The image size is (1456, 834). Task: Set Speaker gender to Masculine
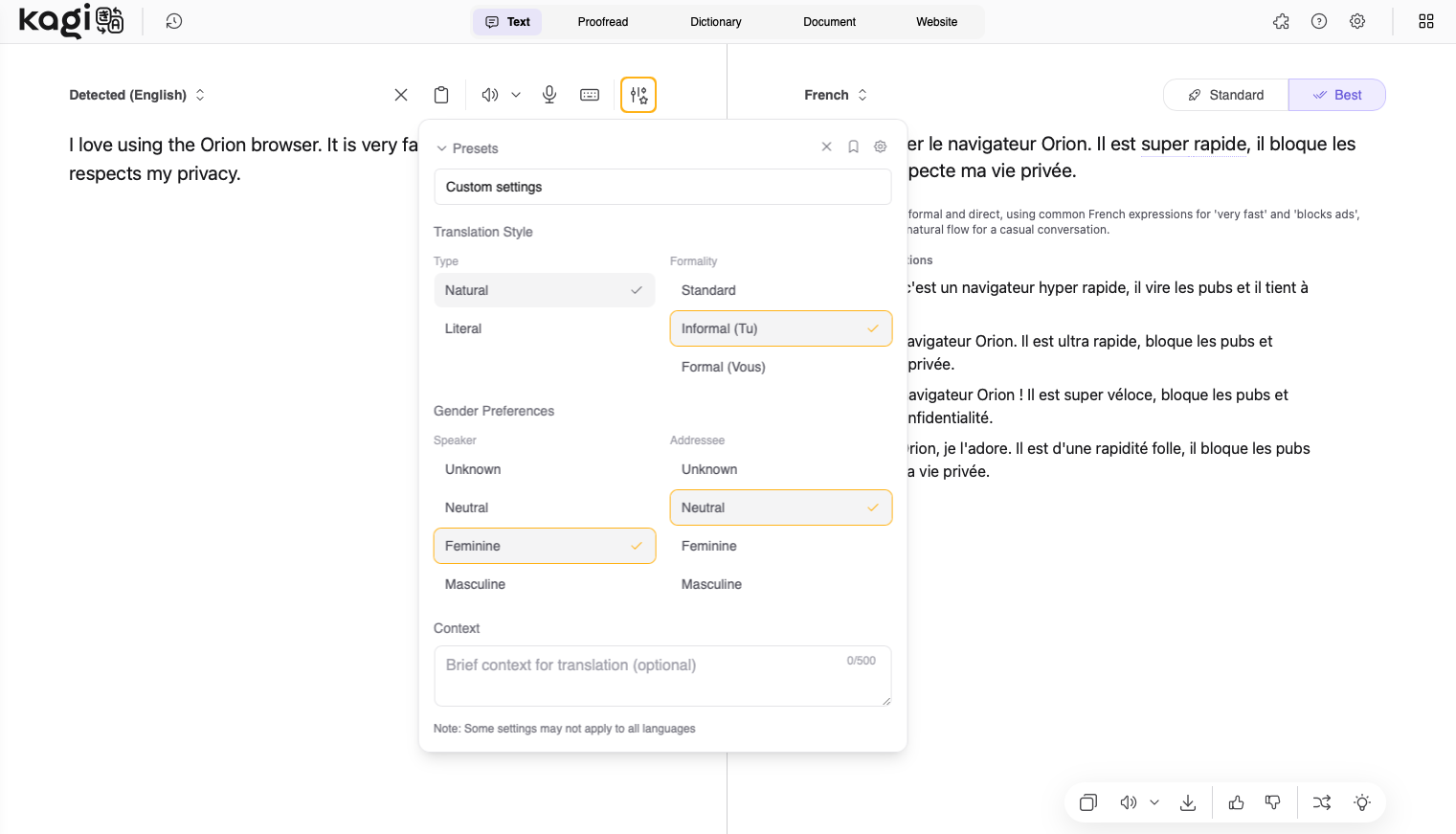545,584
